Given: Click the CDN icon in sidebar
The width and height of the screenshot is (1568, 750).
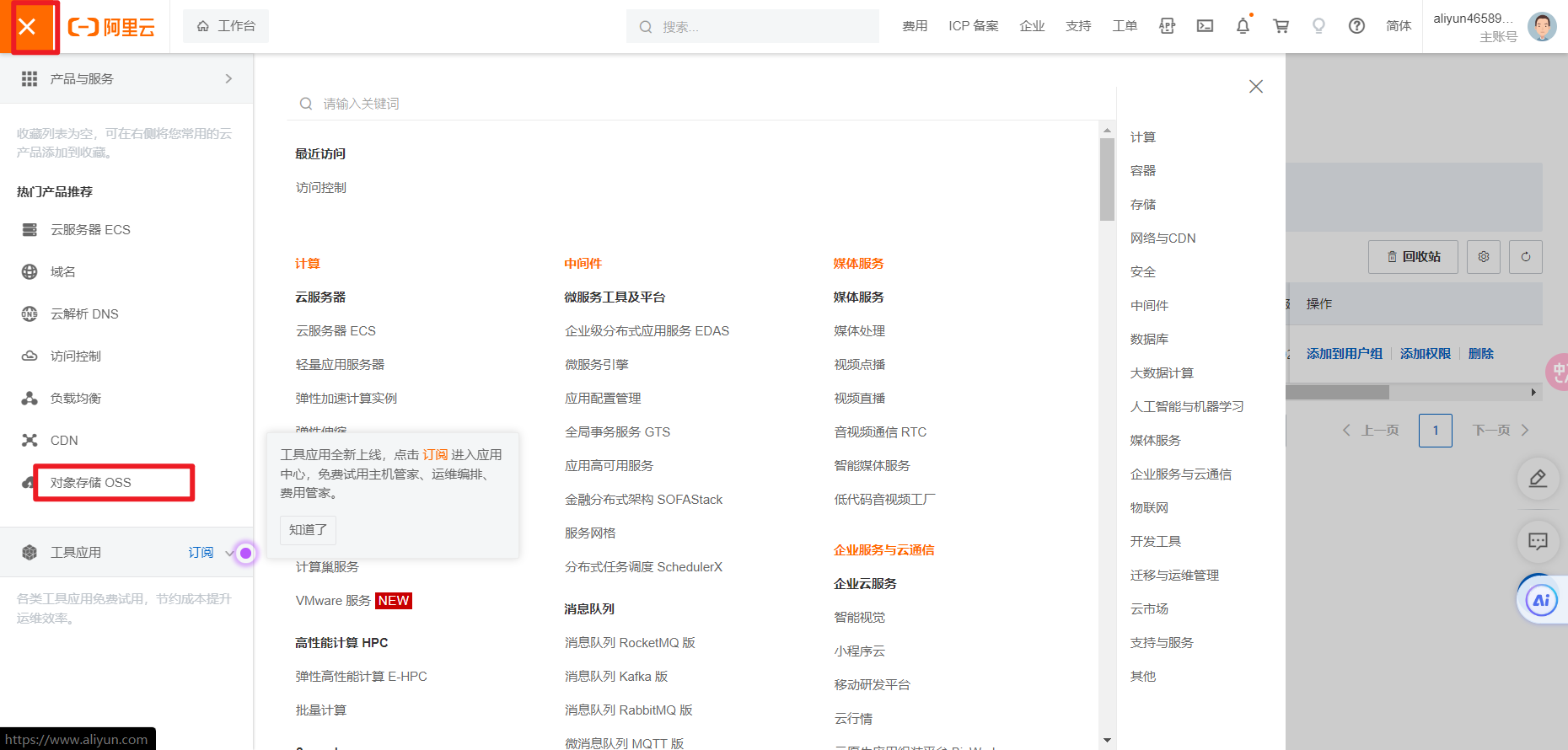Looking at the screenshot, I should tap(30, 440).
